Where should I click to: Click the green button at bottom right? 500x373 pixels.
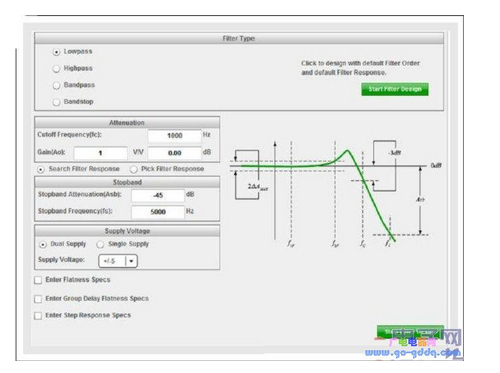tap(410, 332)
